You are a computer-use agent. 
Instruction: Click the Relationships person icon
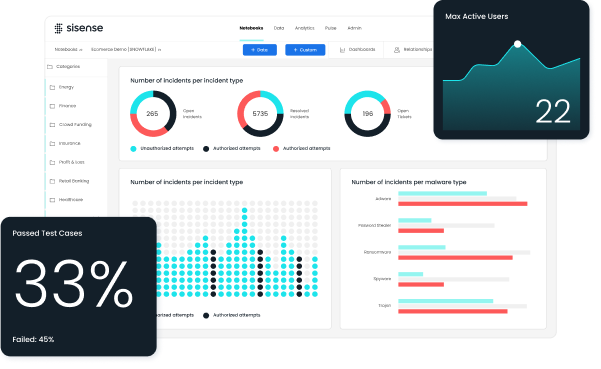point(397,50)
